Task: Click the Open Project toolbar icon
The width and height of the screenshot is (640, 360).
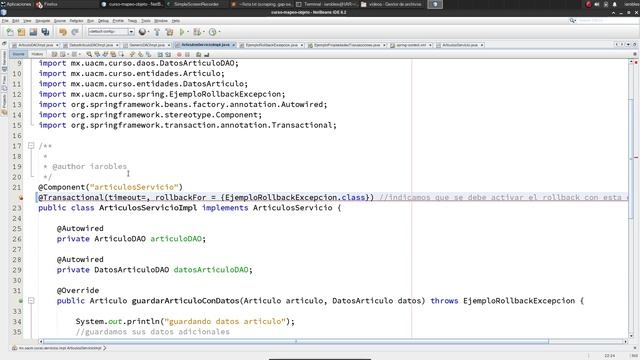Action: pyautogui.click(x=33, y=32)
